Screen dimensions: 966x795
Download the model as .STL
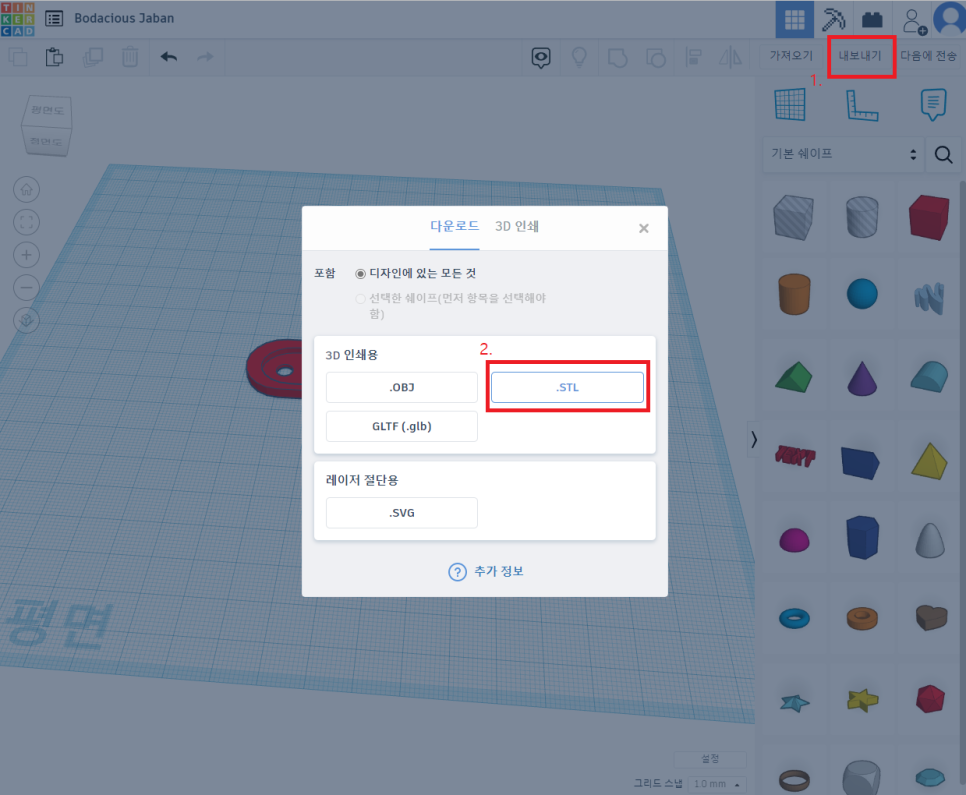click(567, 386)
